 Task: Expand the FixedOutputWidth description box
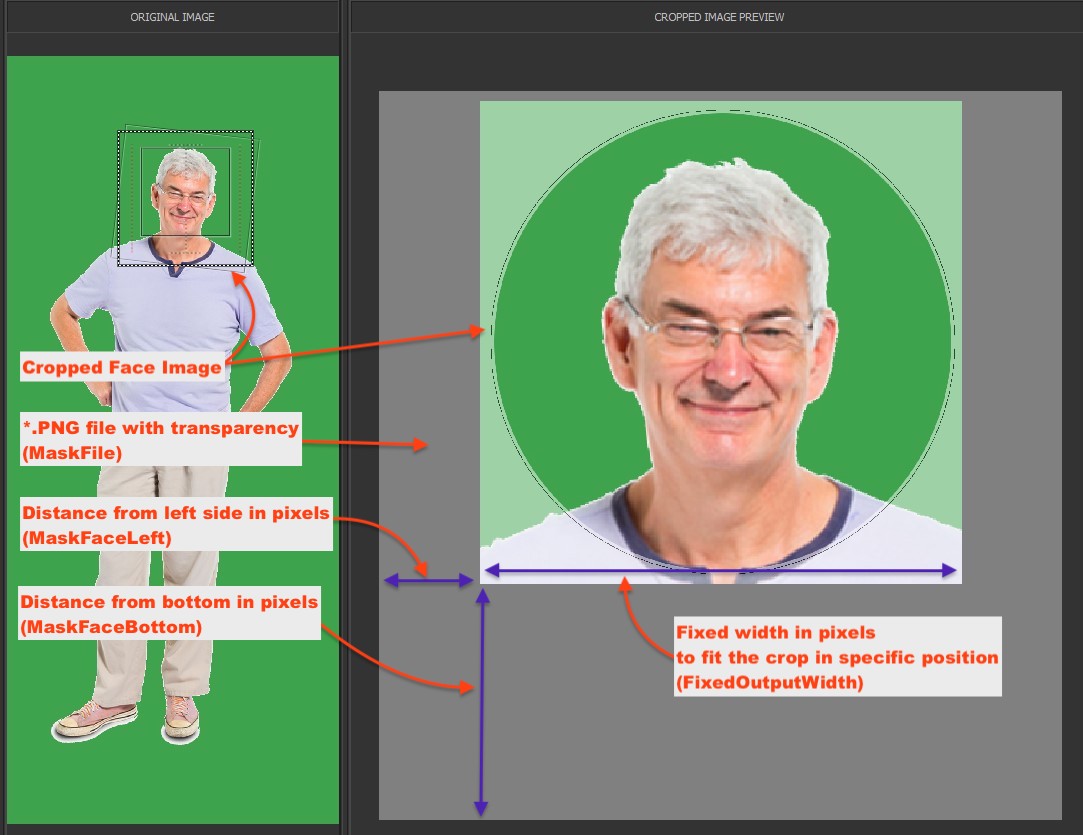point(838,657)
